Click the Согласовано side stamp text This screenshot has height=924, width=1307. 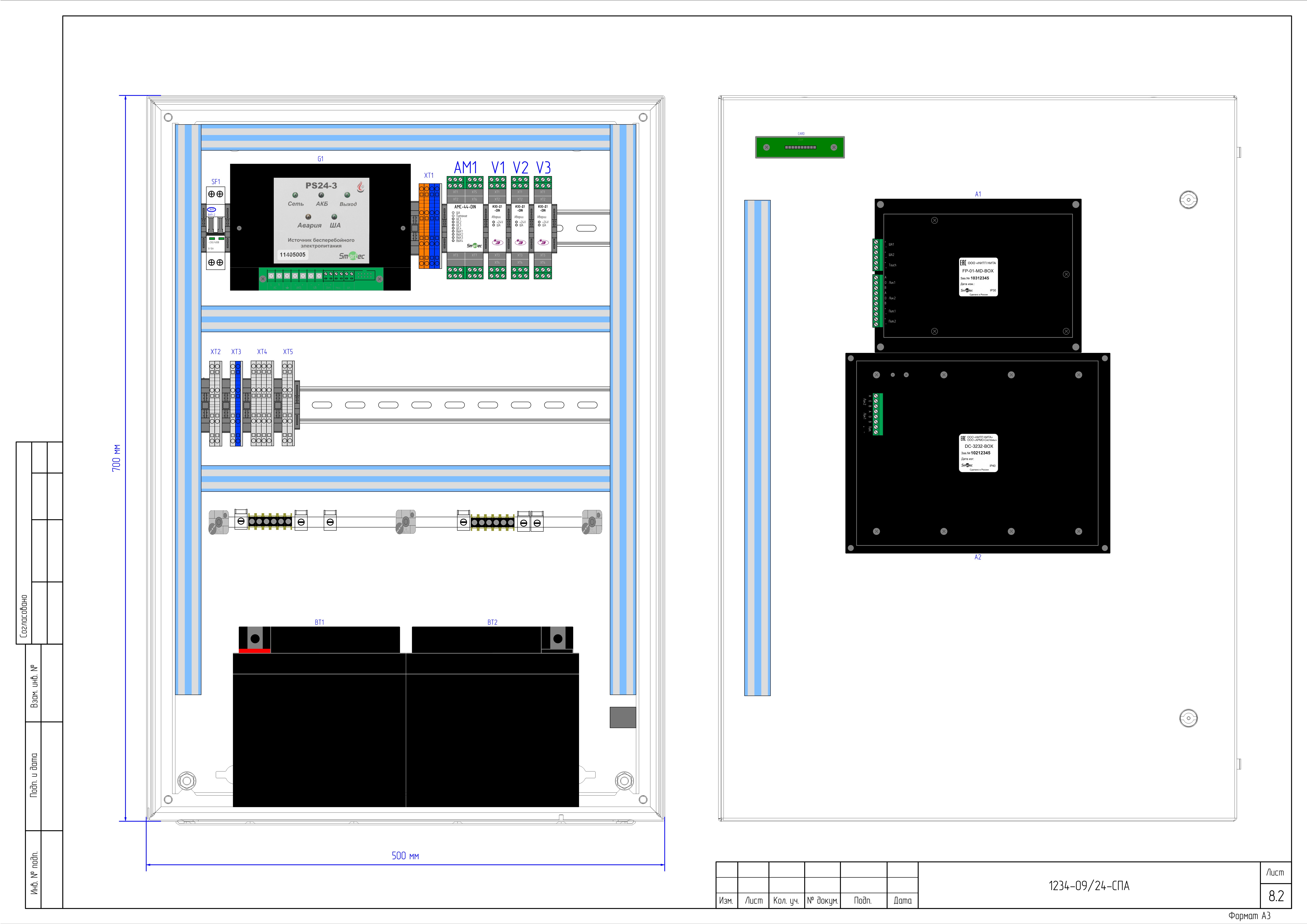click(x=24, y=616)
